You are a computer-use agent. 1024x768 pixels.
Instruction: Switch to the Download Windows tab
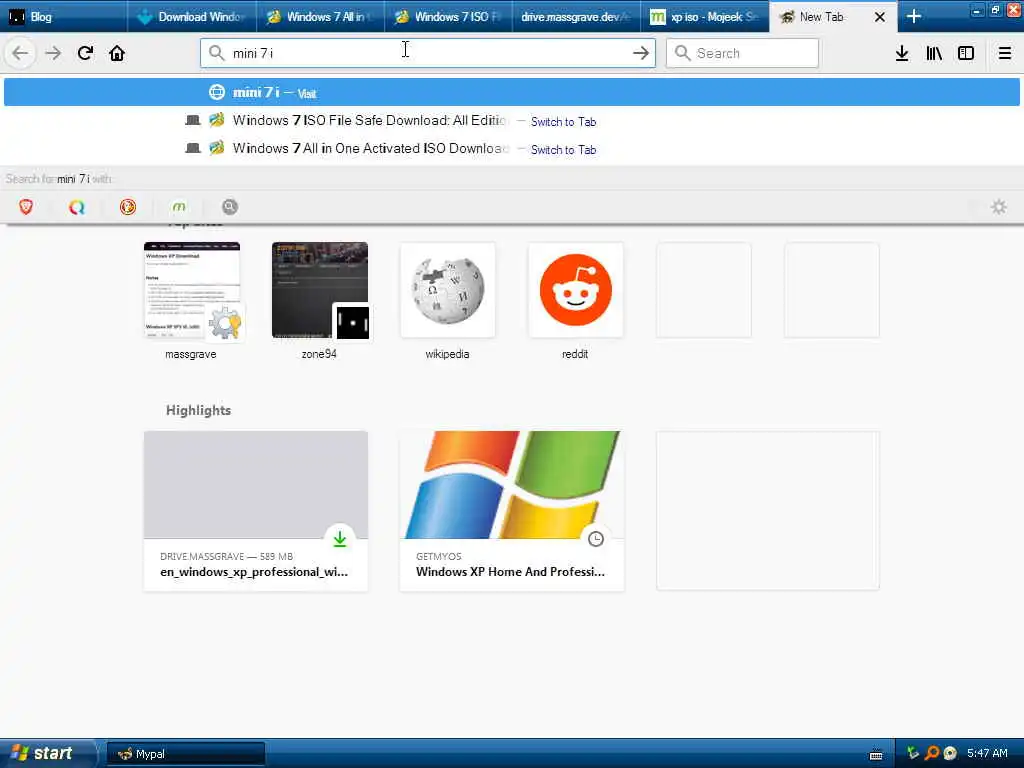click(193, 16)
